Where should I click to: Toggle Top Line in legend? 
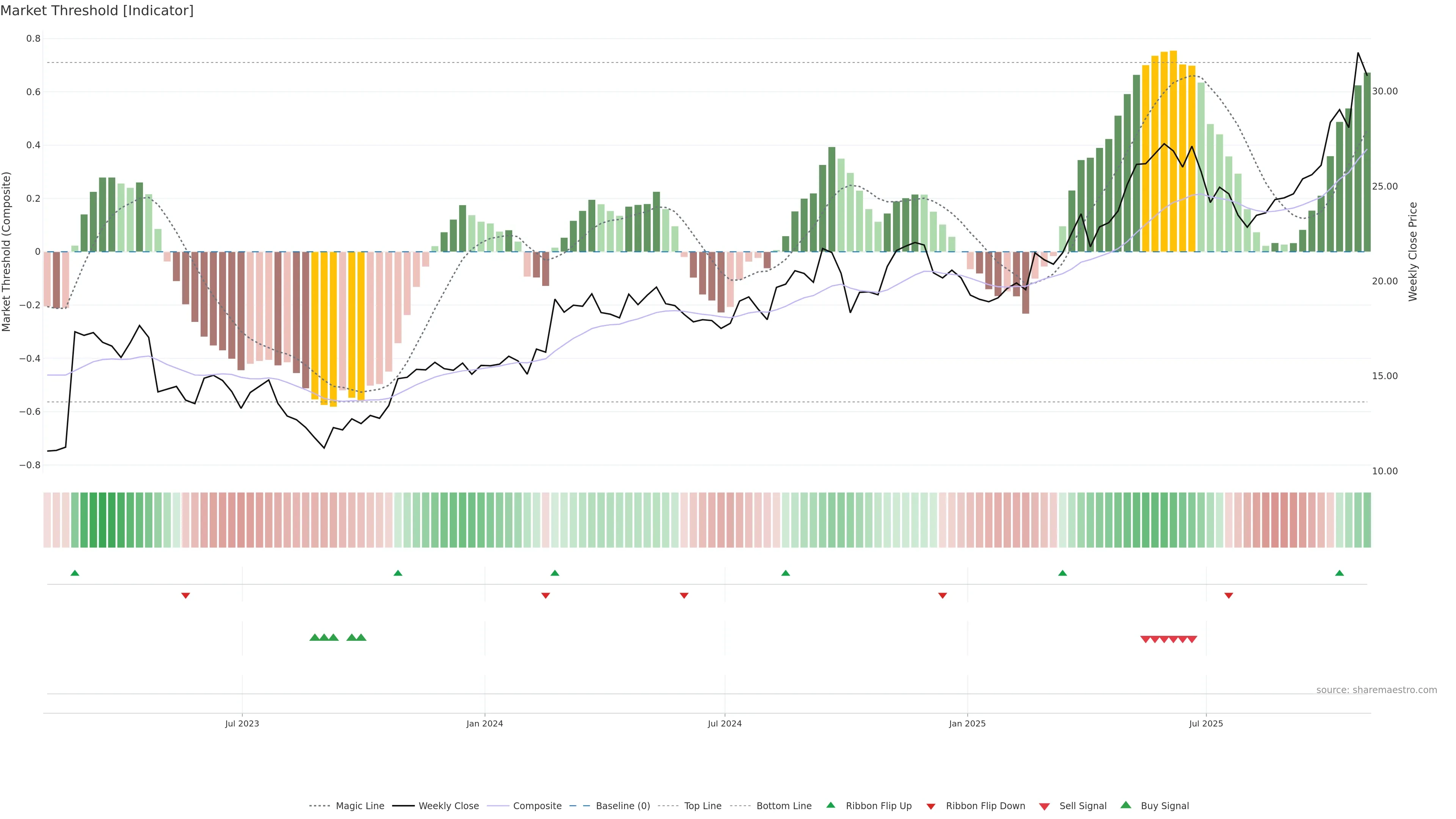pyautogui.click(x=703, y=806)
